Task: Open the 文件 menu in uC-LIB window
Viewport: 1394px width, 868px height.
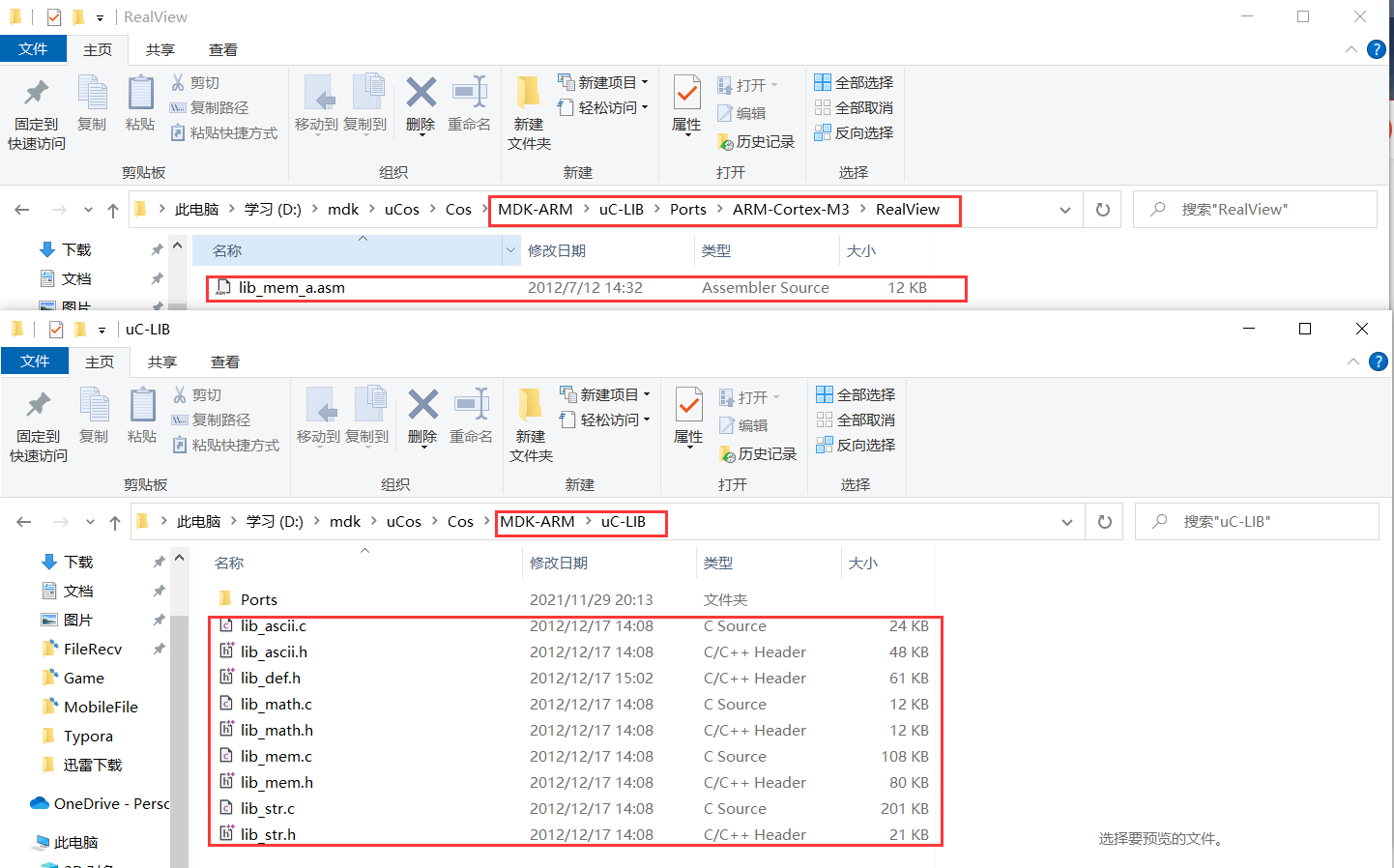Action: coord(35,361)
